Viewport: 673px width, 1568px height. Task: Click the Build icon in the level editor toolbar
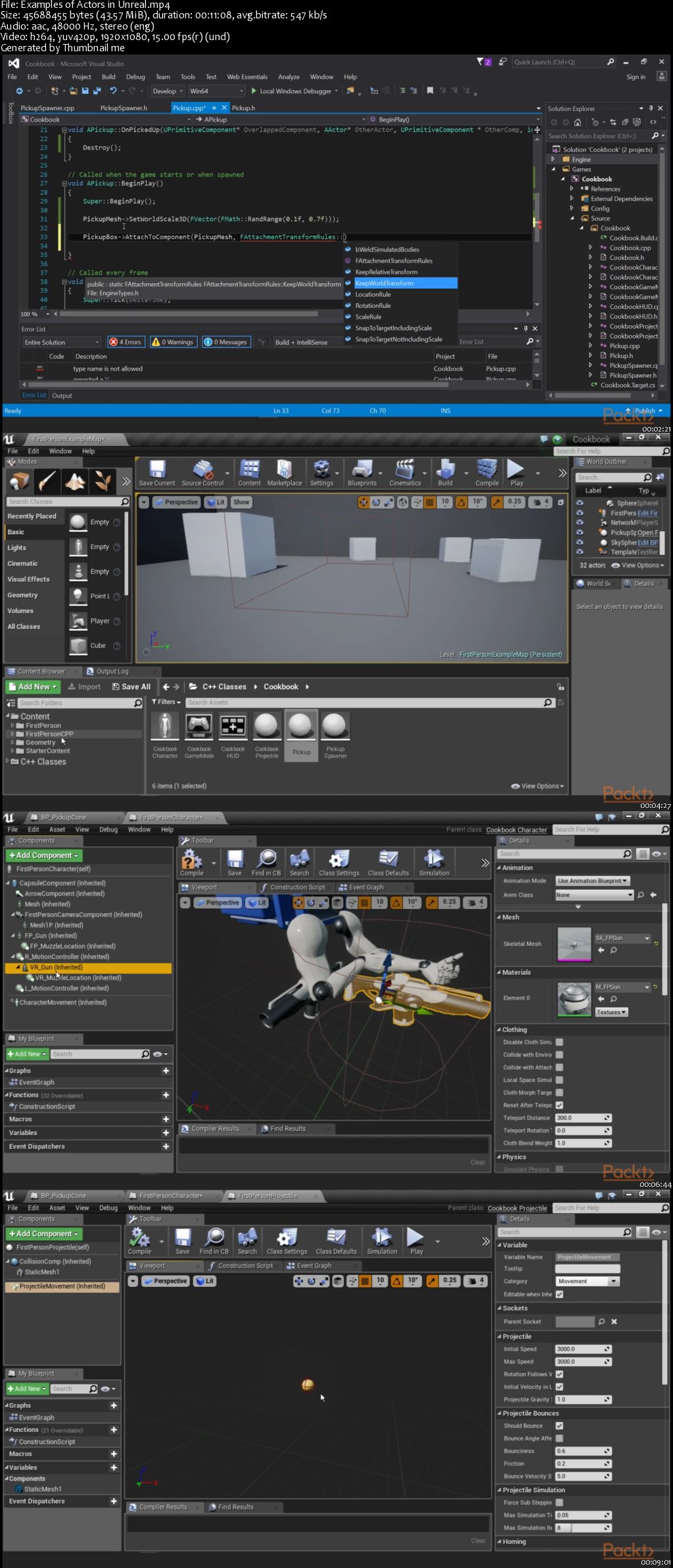pyautogui.click(x=446, y=473)
